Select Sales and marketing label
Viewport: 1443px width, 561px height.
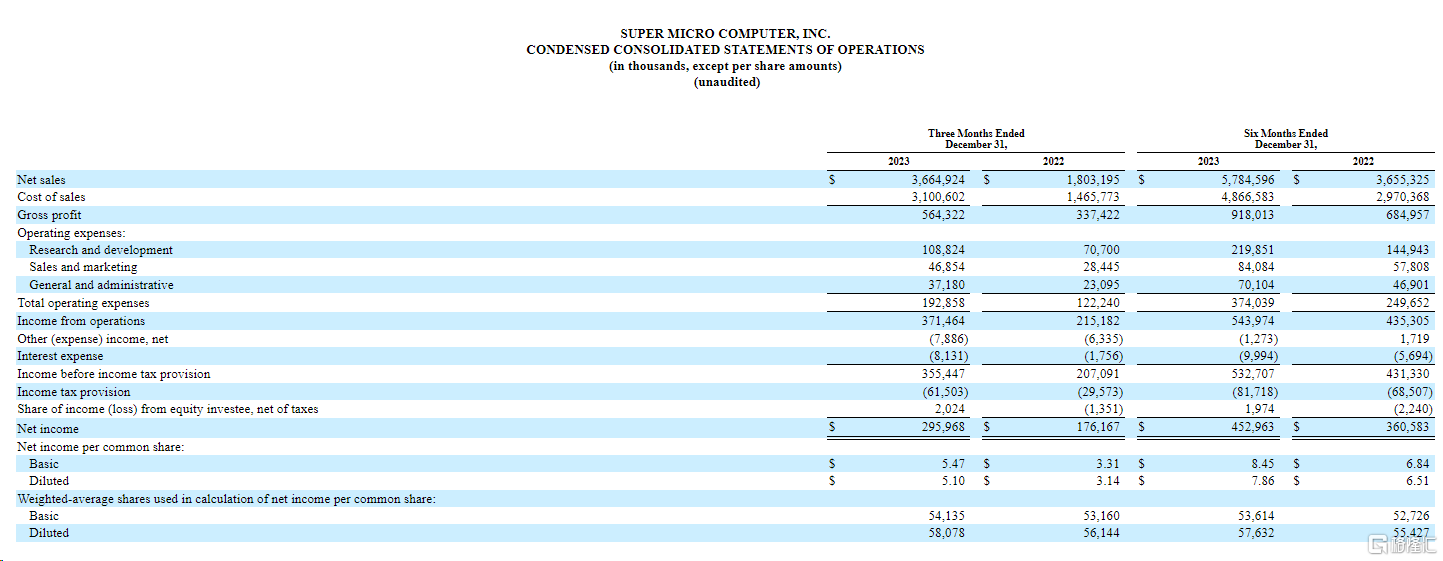(83, 267)
